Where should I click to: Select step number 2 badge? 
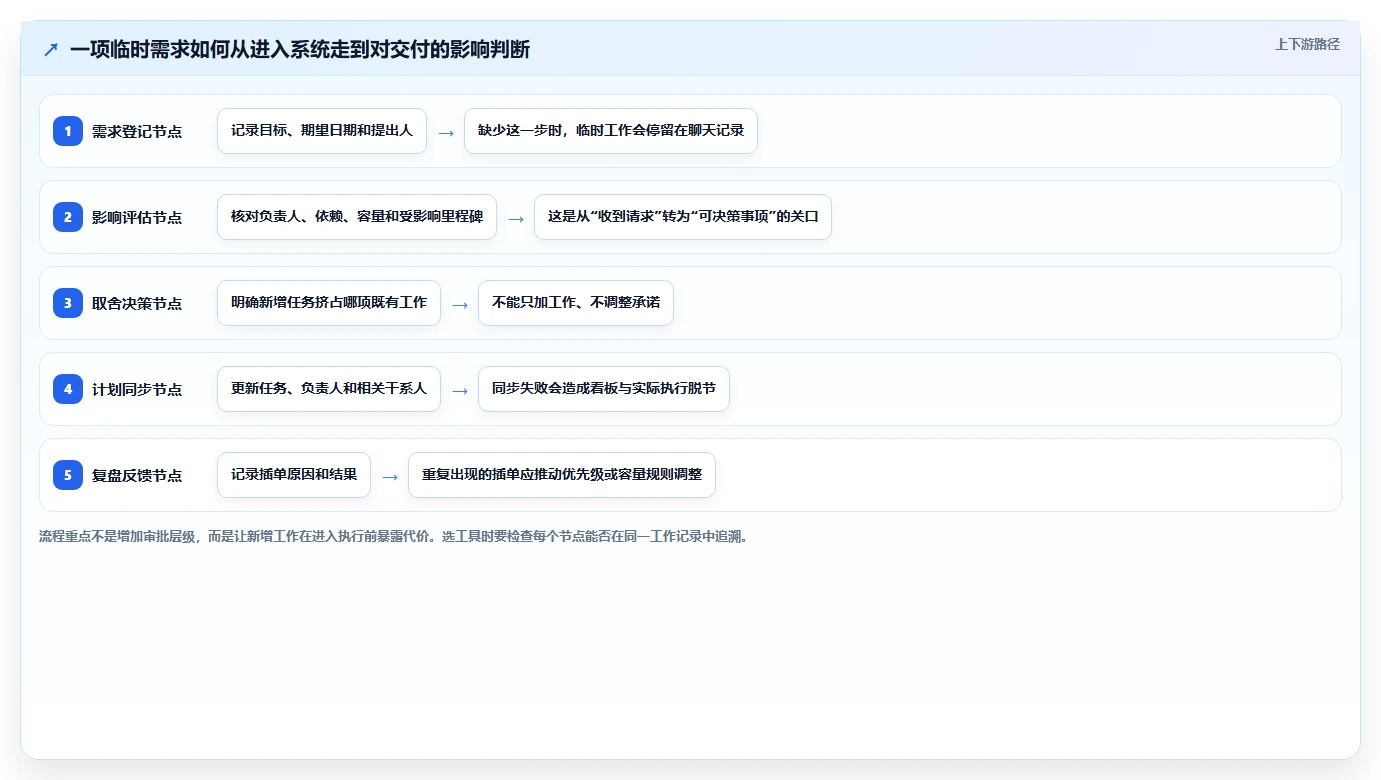[x=68, y=217]
